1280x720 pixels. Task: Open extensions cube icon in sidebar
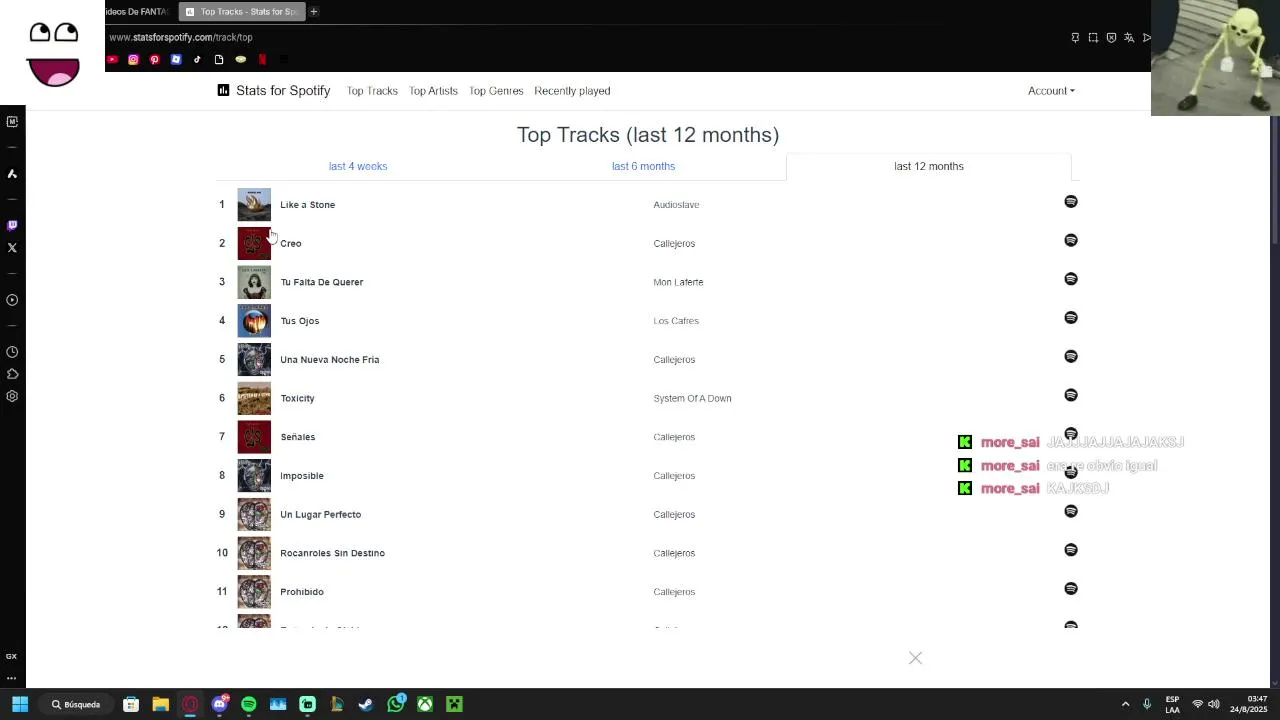coord(12,374)
